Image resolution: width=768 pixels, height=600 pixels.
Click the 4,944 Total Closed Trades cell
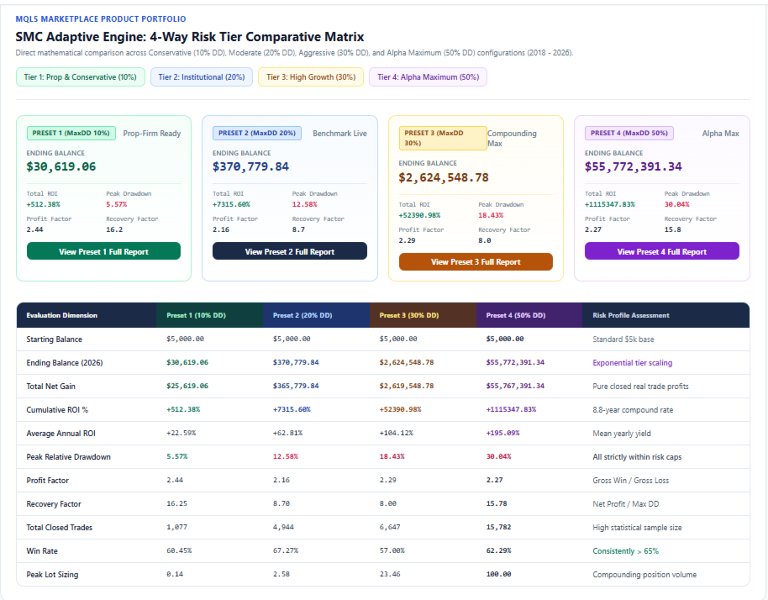coord(283,527)
